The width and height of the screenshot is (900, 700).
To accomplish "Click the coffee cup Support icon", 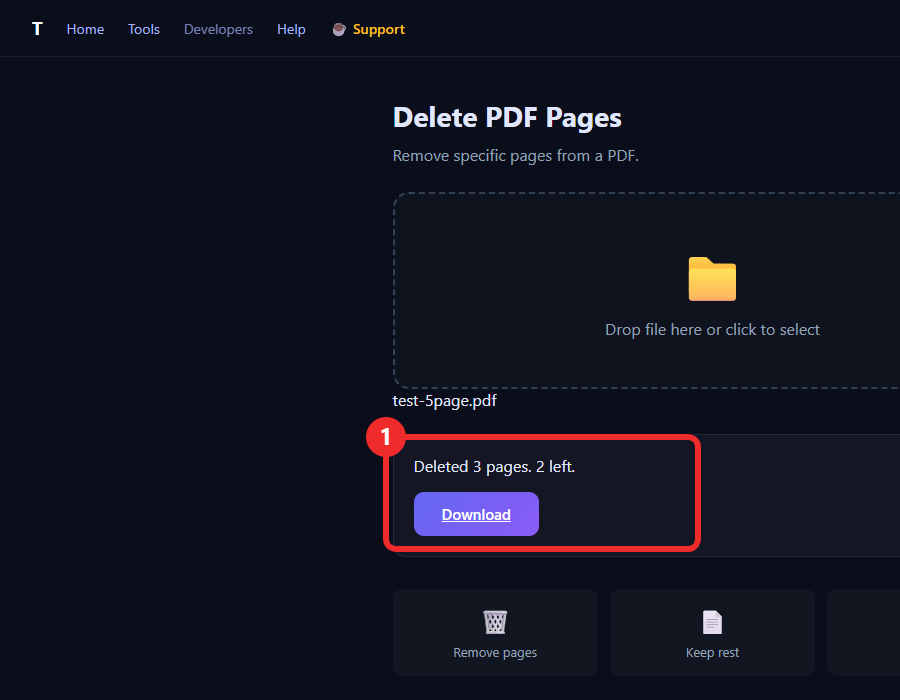I will [x=339, y=29].
